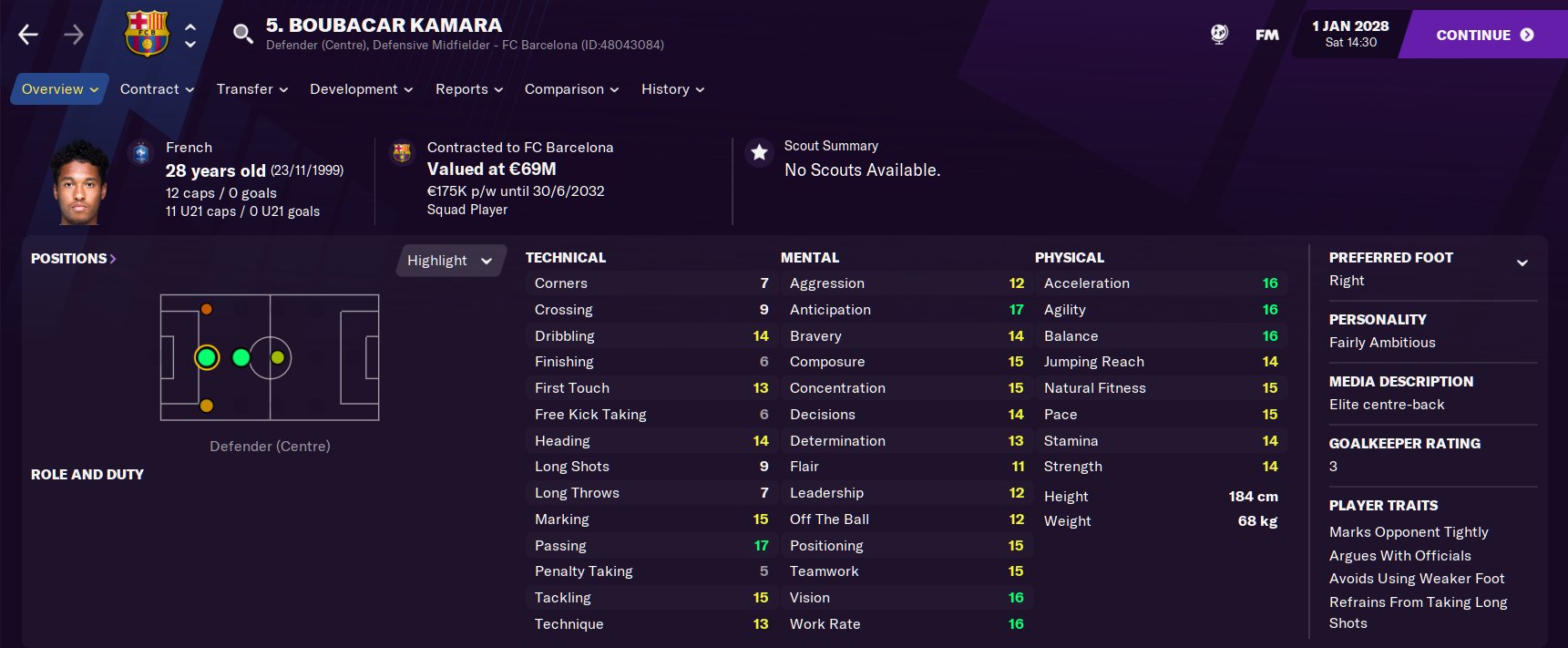Screen dimensions: 1568x648
Task: Select the central midfield position dot
Action: pos(277,357)
